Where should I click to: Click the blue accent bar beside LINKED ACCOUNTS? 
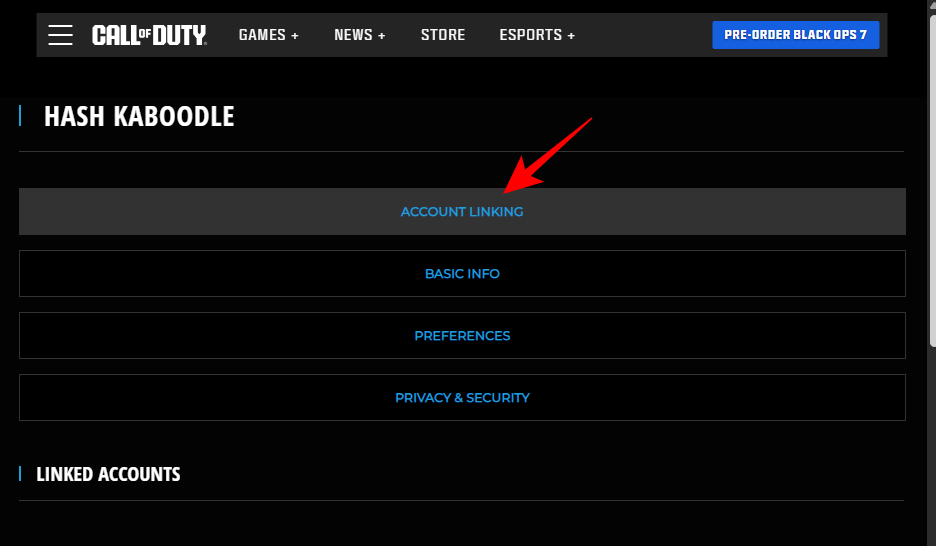click(20, 473)
